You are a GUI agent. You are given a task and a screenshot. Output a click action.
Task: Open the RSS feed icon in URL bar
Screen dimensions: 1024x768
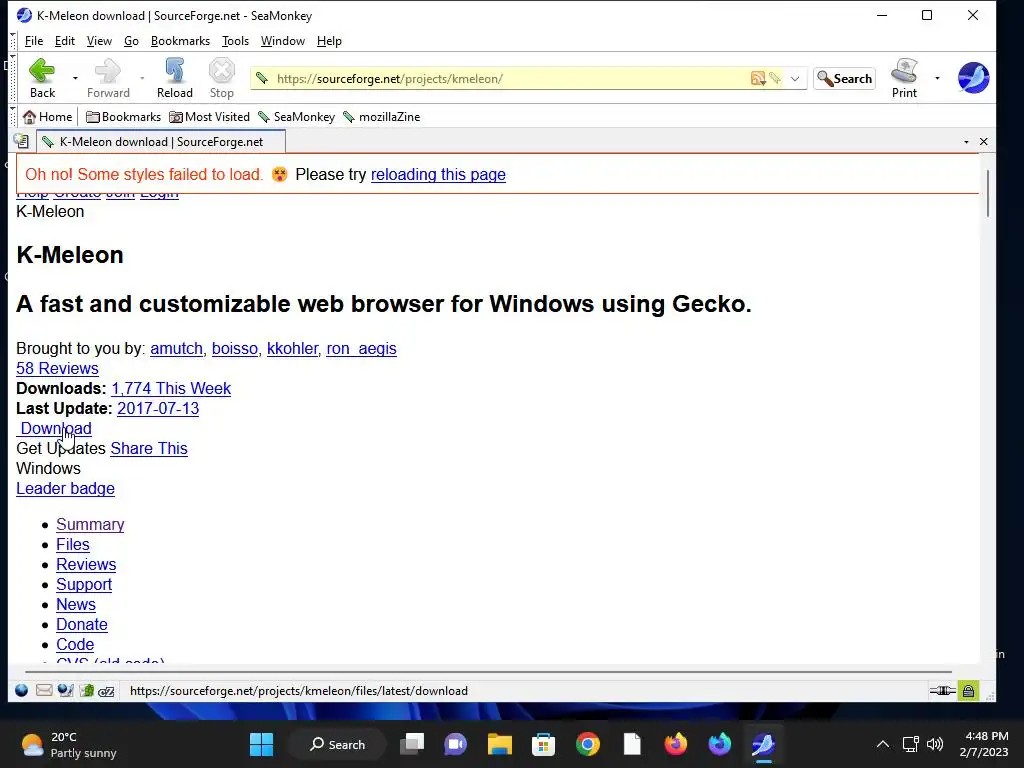[x=758, y=78]
